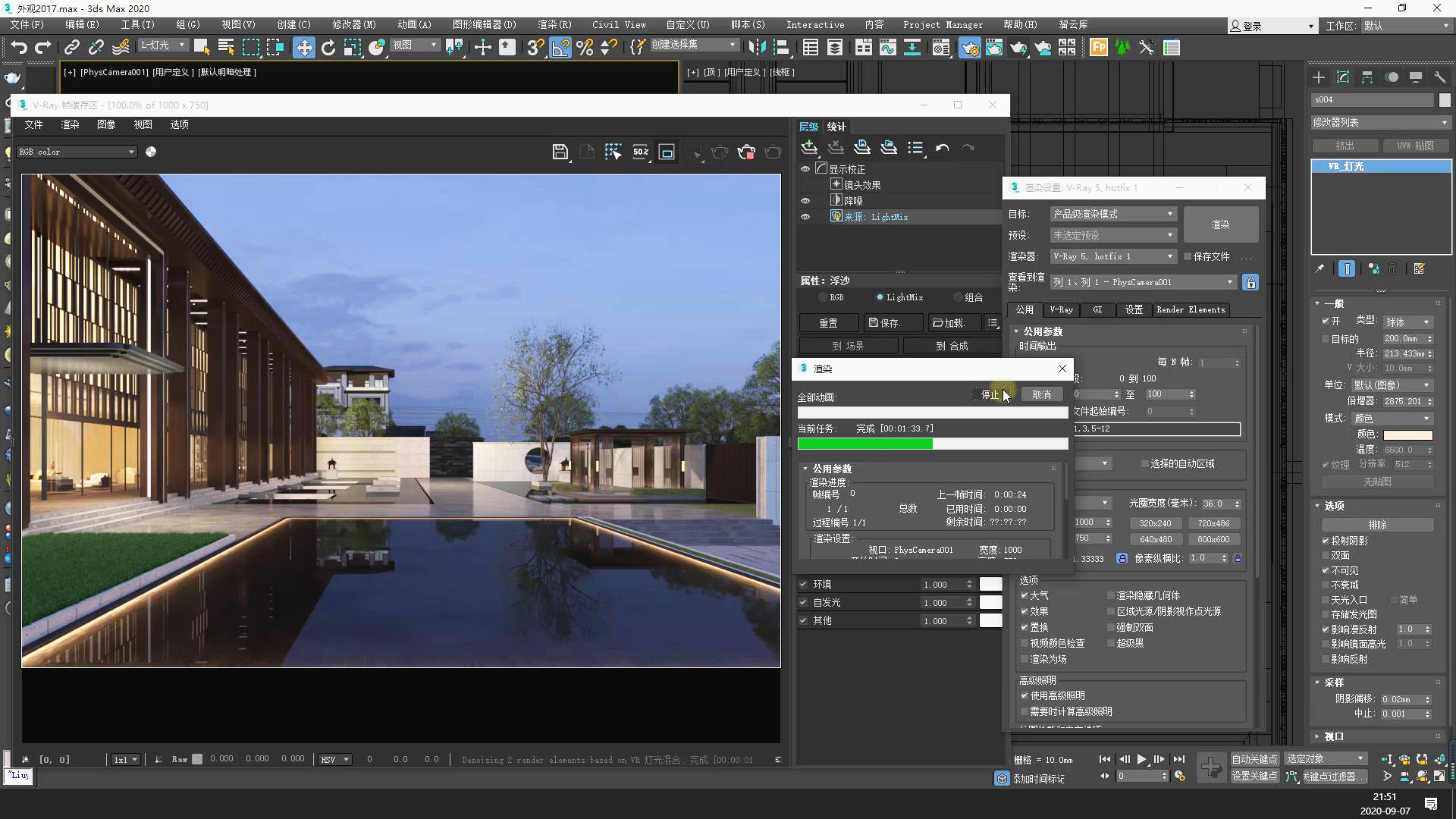This screenshot has width=1456, height=819.
Task: Click the undo arrow in layers panel
Action: click(x=942, y=149)
